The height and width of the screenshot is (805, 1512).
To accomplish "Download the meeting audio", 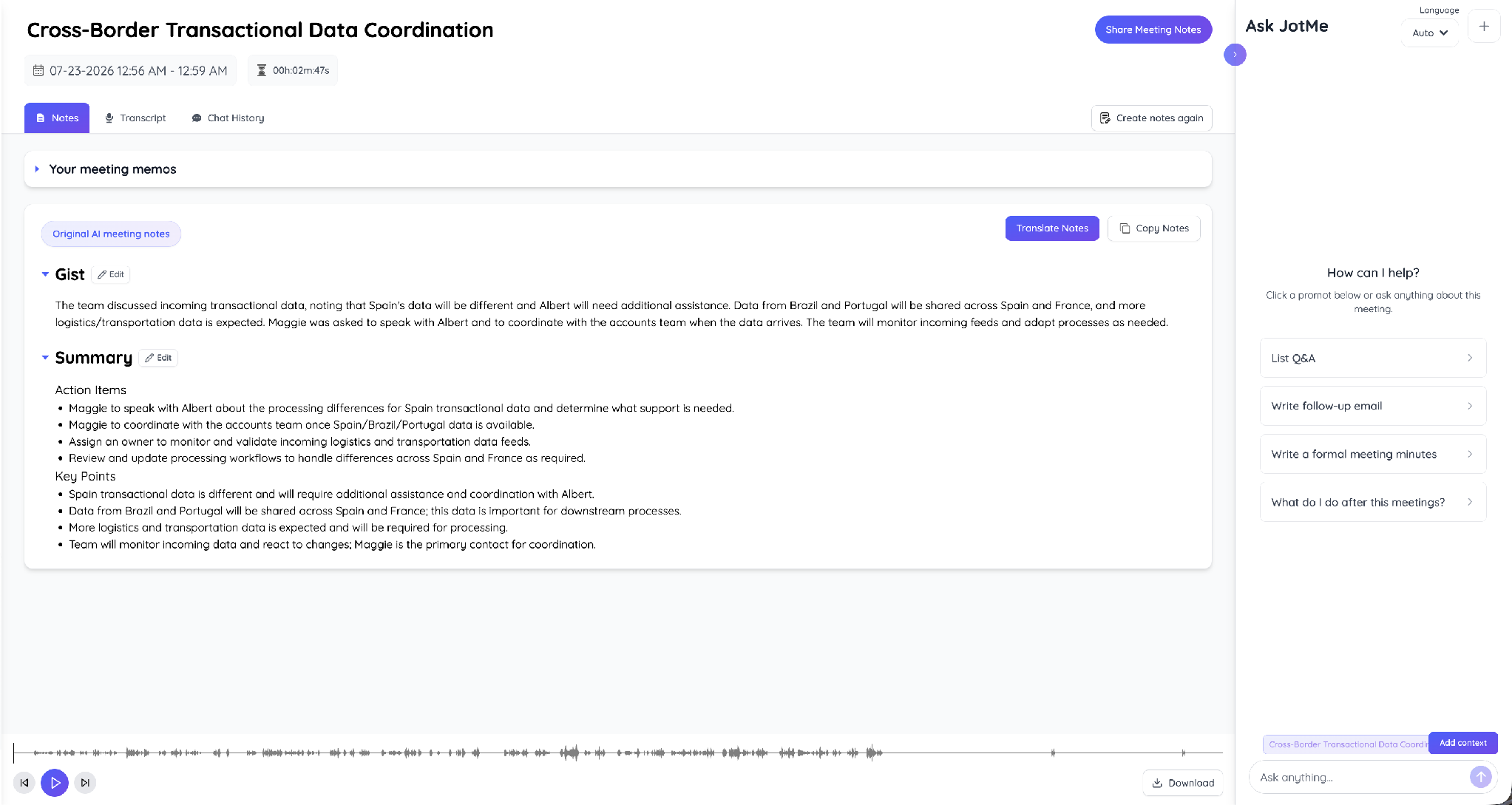I will tap(1183, 783).
